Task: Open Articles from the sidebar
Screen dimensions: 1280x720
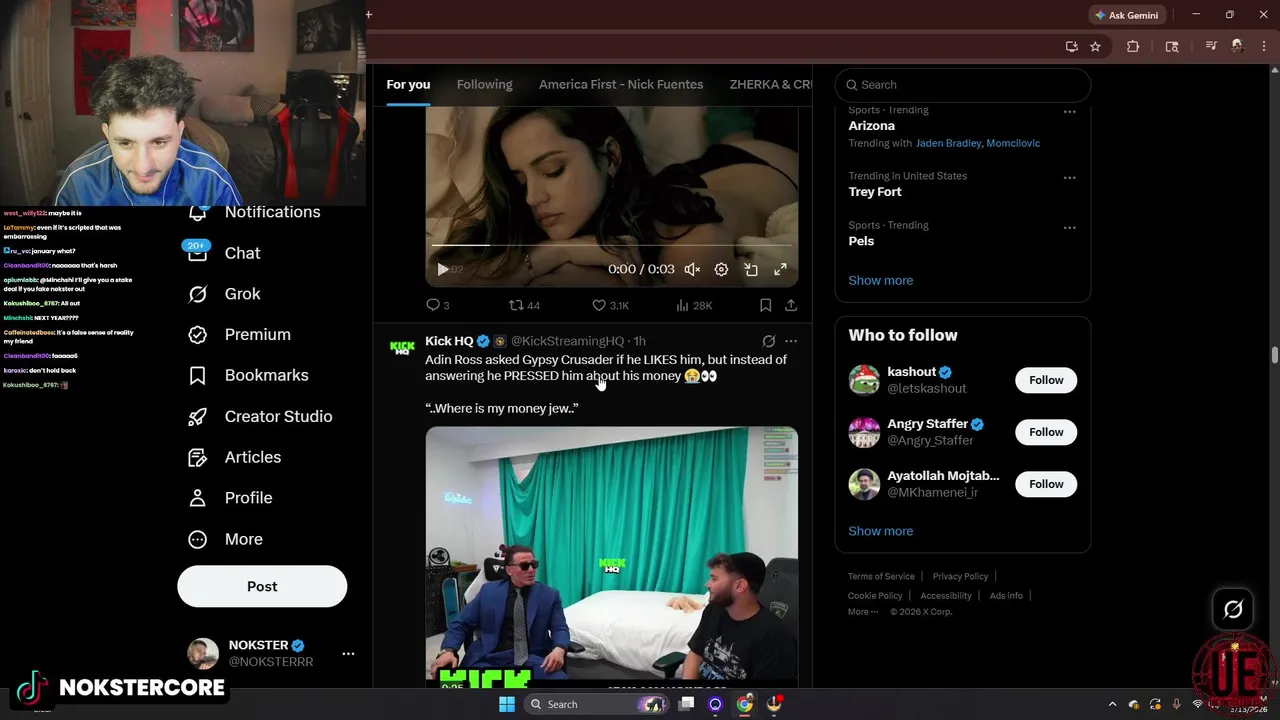Action: click(235, 457)
